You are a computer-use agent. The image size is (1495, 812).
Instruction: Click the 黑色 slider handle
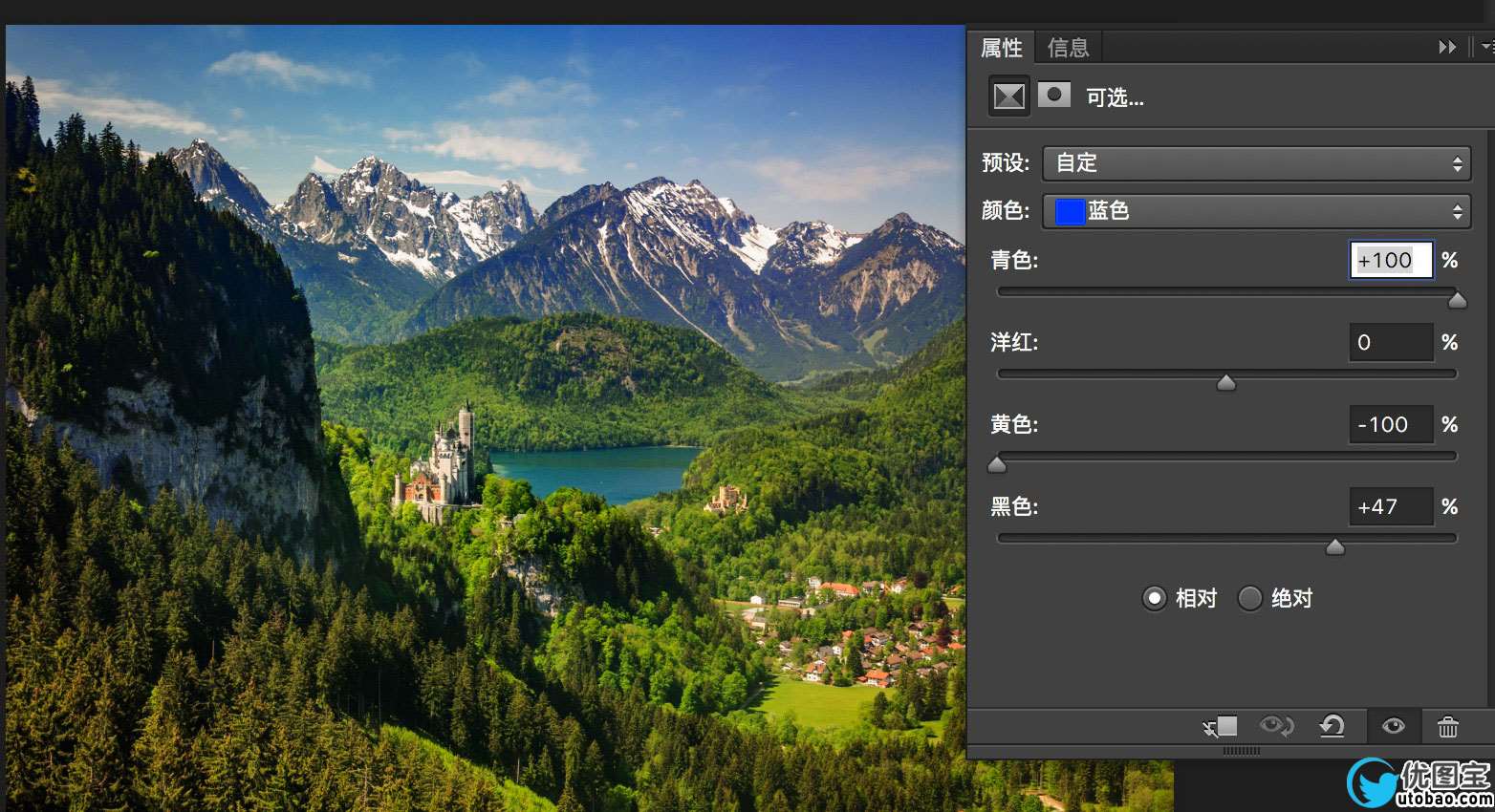point(1335,547)
